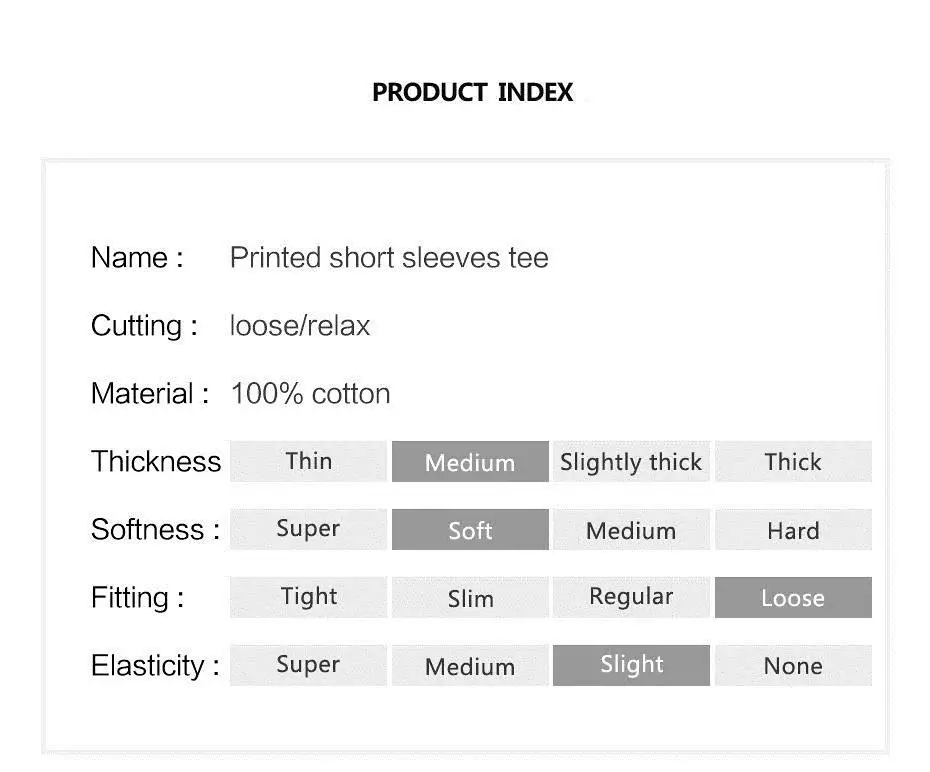Click the highlighted Slight elasticity option
This screenshot has width=930, height=772.
[632, 665]
